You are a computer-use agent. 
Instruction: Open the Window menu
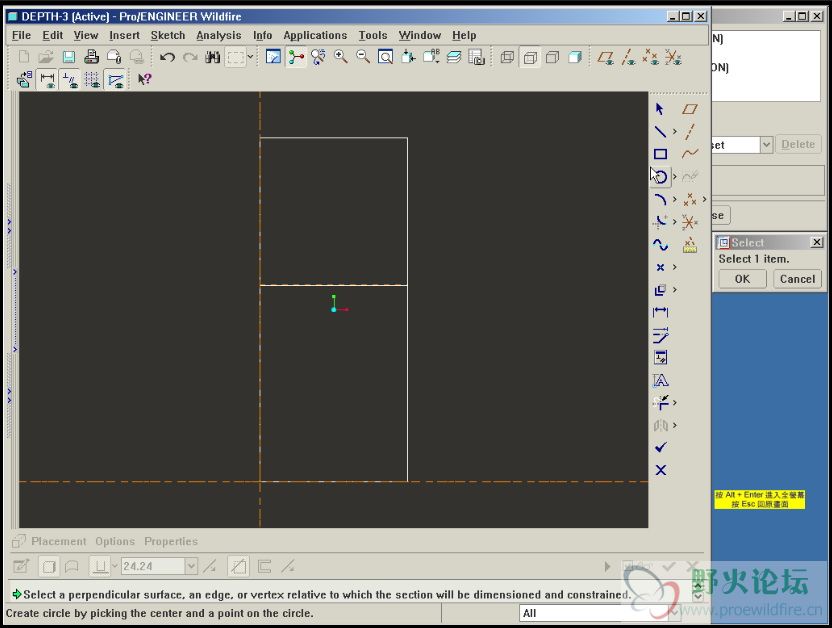pyautogui.click(x=420, y=36)
